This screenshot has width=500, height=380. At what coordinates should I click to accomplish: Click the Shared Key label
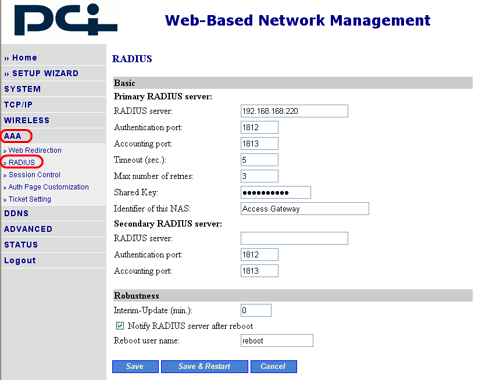(136, 192)
